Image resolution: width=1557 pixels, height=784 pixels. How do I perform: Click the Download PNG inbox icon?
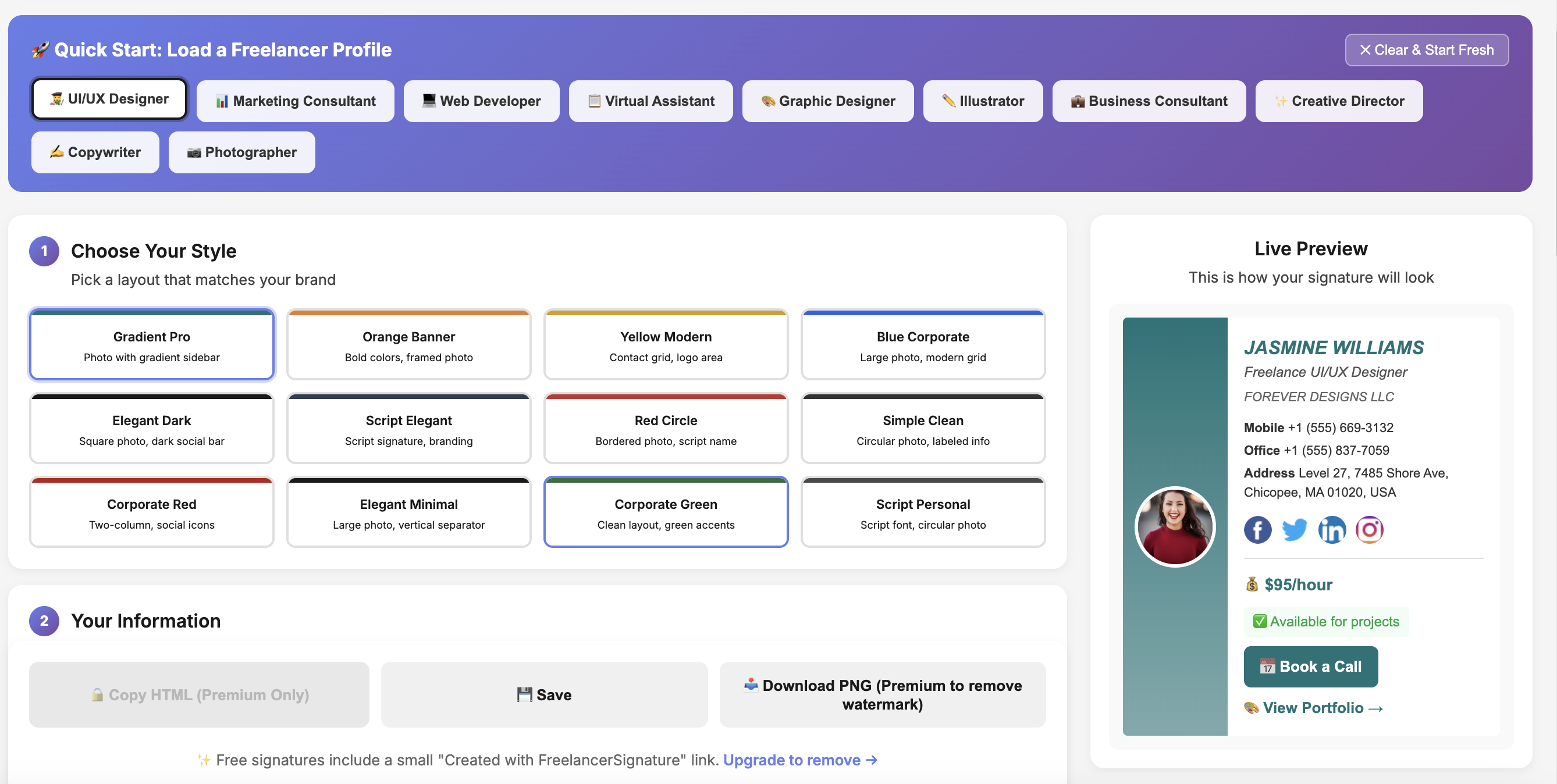point(749,686)
